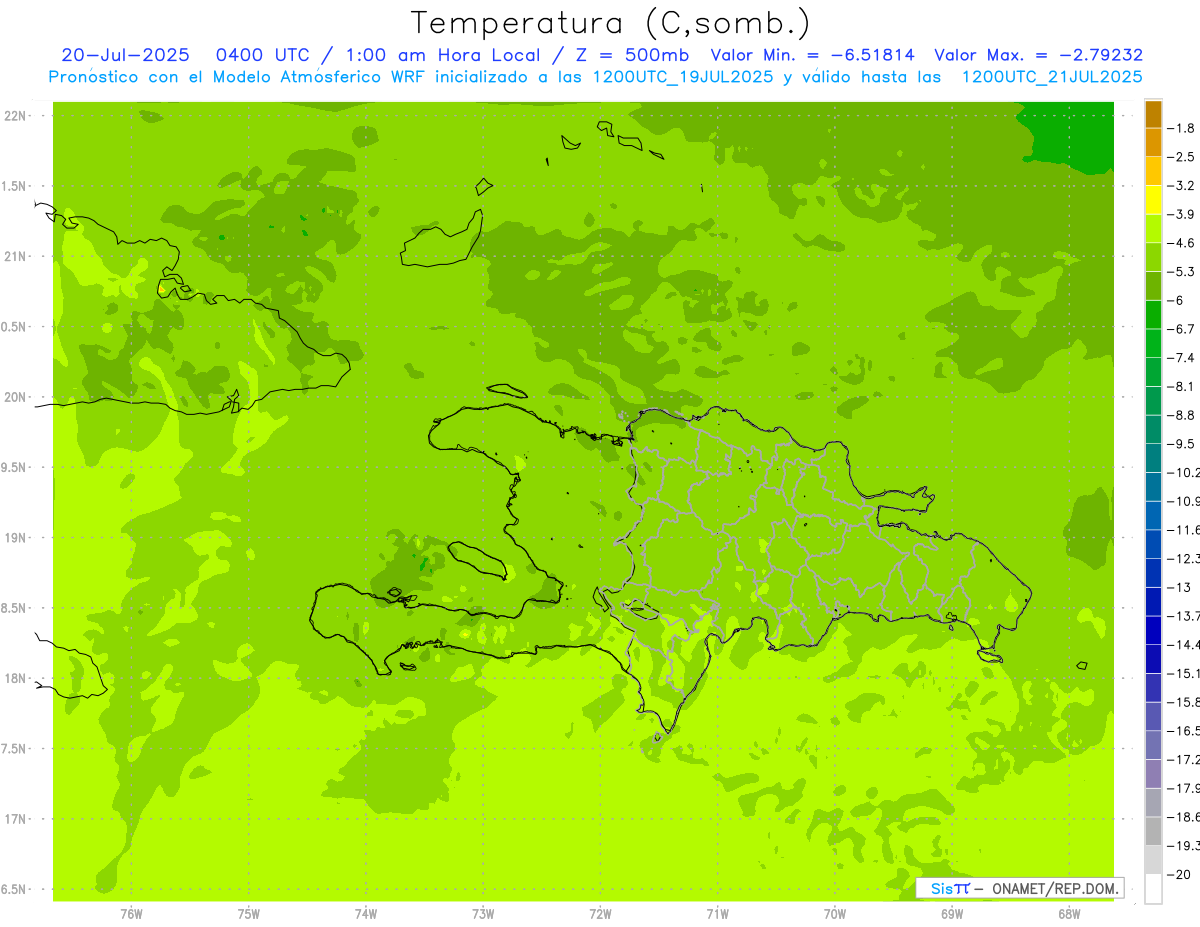The height and width of the screenshot is (927, 1200).
Task: Click the 70W longitude label
Action: (834, 913)
